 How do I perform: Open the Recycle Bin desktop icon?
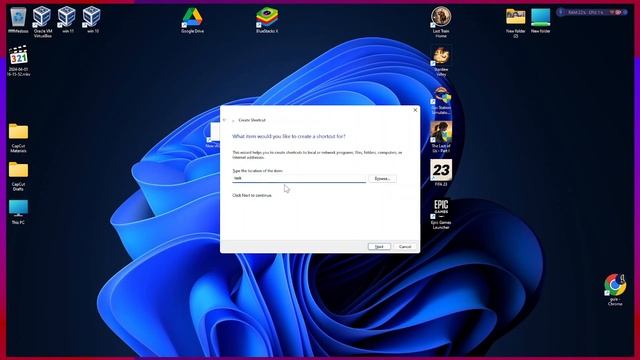(x=18, y=20)
